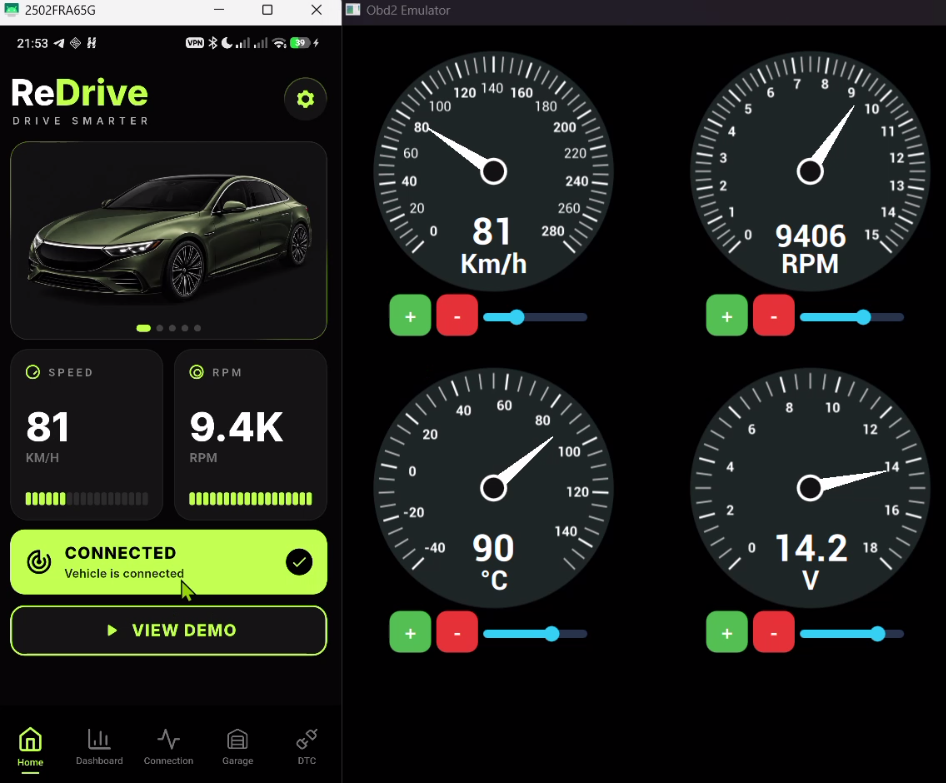The height and width of the screenshot is (783, 946).
Task: Click the do-not-disturb moon icon
Action: (x=227, y=43)
